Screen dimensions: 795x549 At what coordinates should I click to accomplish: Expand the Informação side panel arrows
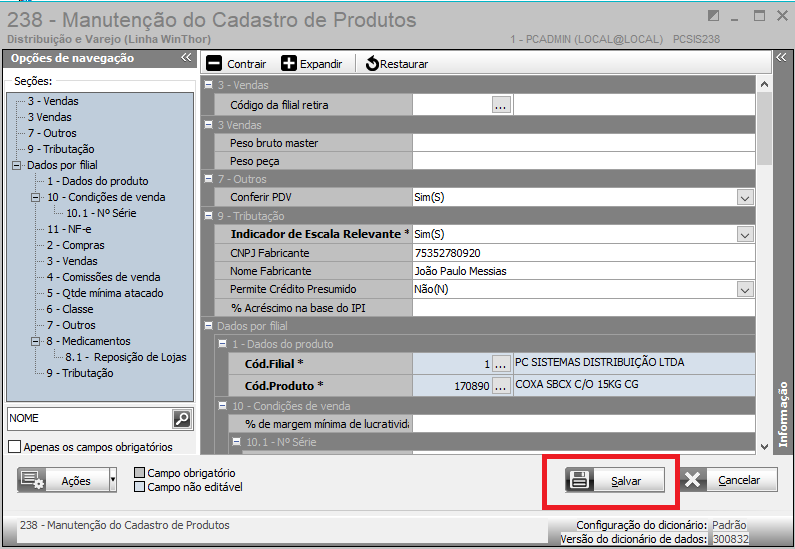click(x=781, y=58)
